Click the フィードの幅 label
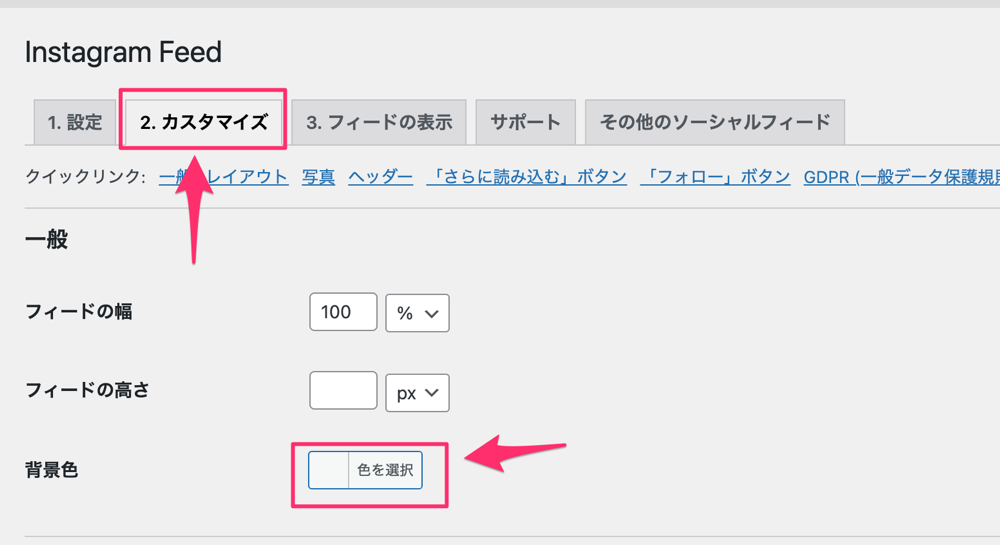This screenshot has height=545, width=1000. point(78,312)
